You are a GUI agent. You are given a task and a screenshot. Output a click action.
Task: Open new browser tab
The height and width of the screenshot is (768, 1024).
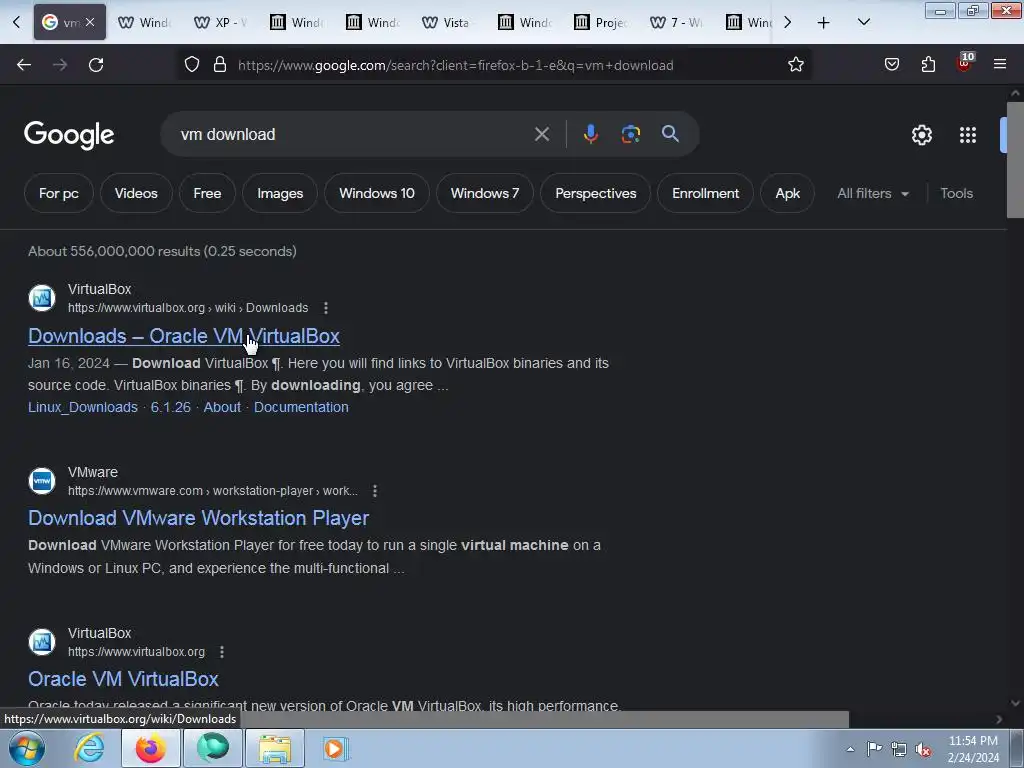click(824, 23)
